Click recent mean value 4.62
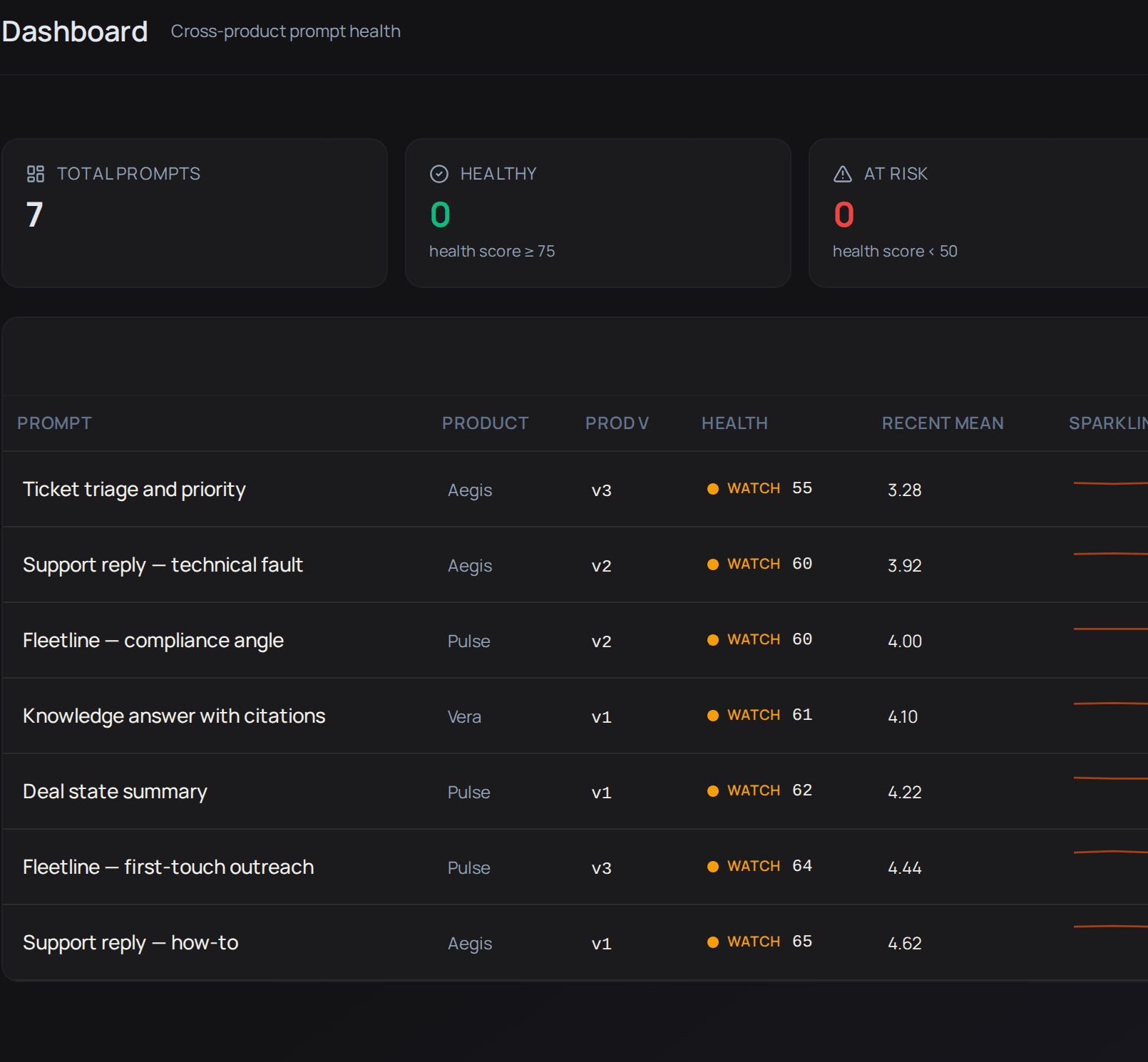The image size is (1148, 1062). point(904,944)
